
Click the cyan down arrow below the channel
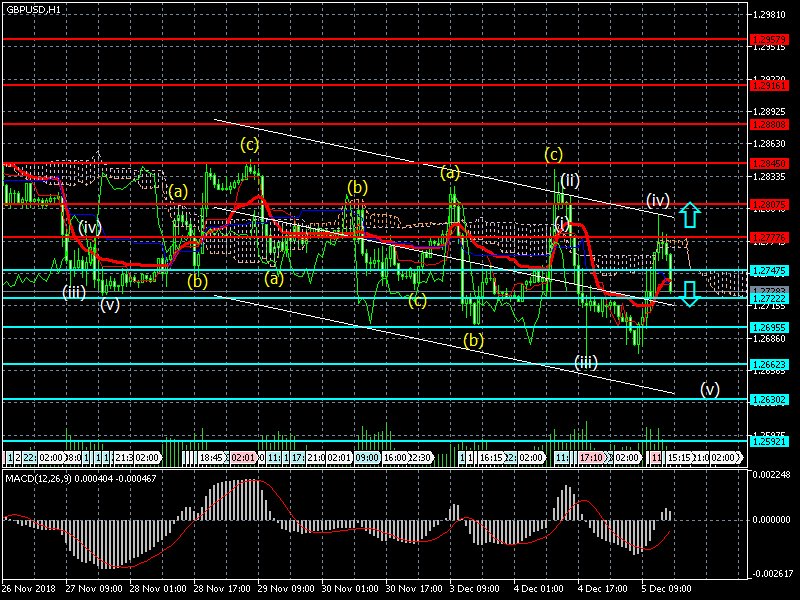688,293
